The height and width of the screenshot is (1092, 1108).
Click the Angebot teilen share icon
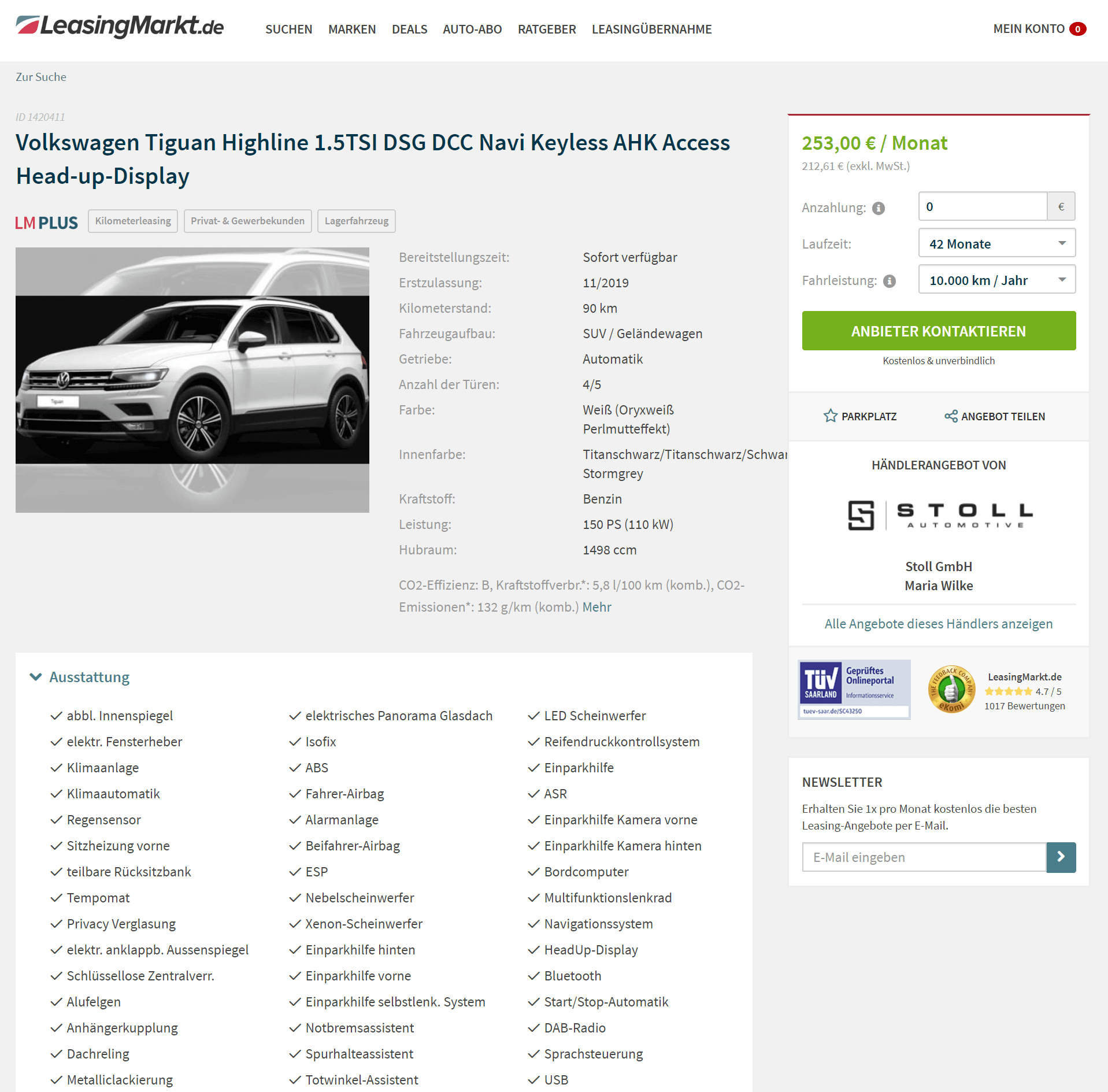pos(951,416)
